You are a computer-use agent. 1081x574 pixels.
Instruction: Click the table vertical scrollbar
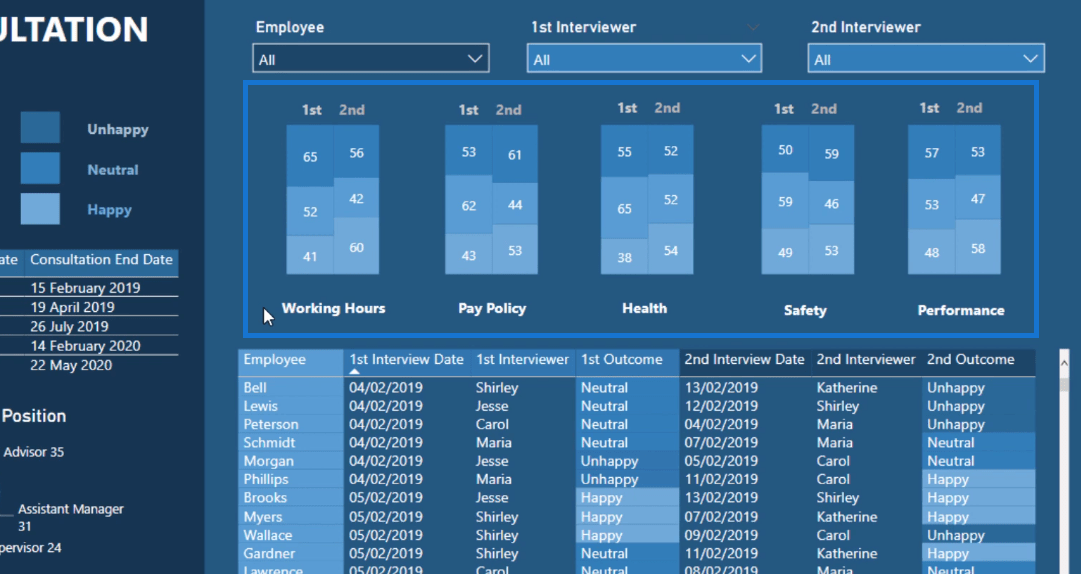click(x=1064, y=461)
